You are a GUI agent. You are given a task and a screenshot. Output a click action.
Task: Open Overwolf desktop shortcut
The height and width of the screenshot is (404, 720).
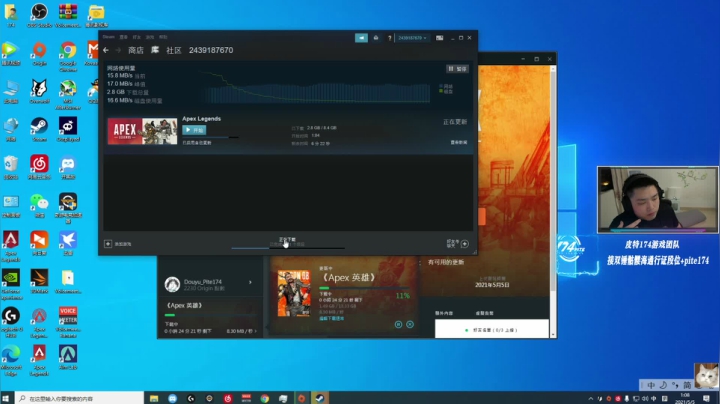pos(39,90)
